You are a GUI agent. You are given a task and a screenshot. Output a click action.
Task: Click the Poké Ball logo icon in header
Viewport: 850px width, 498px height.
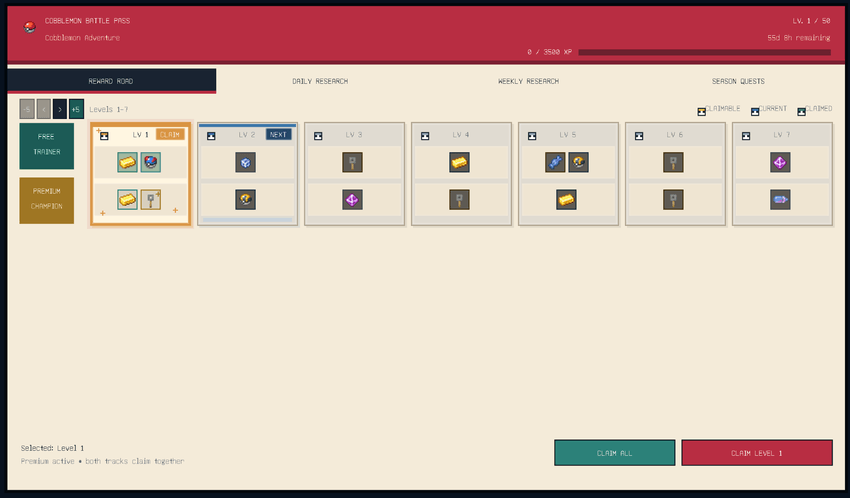coord(30,27)
